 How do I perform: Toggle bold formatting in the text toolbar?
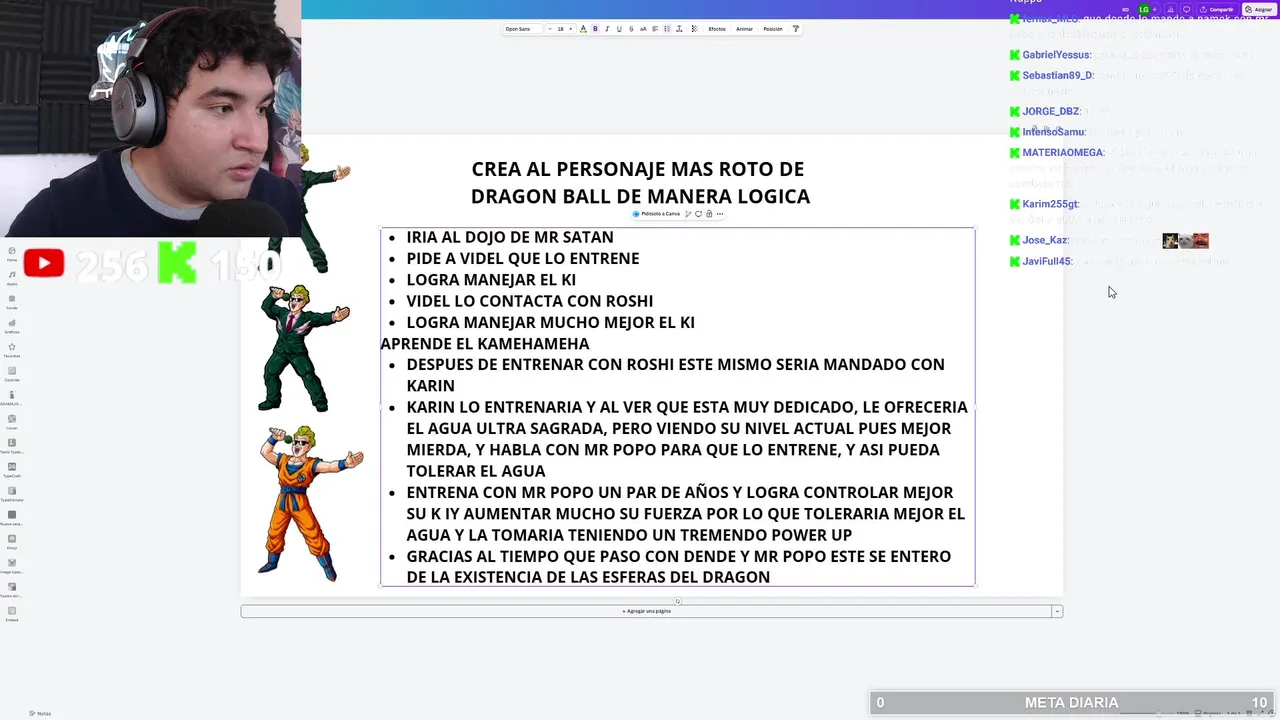coord(595,29)
